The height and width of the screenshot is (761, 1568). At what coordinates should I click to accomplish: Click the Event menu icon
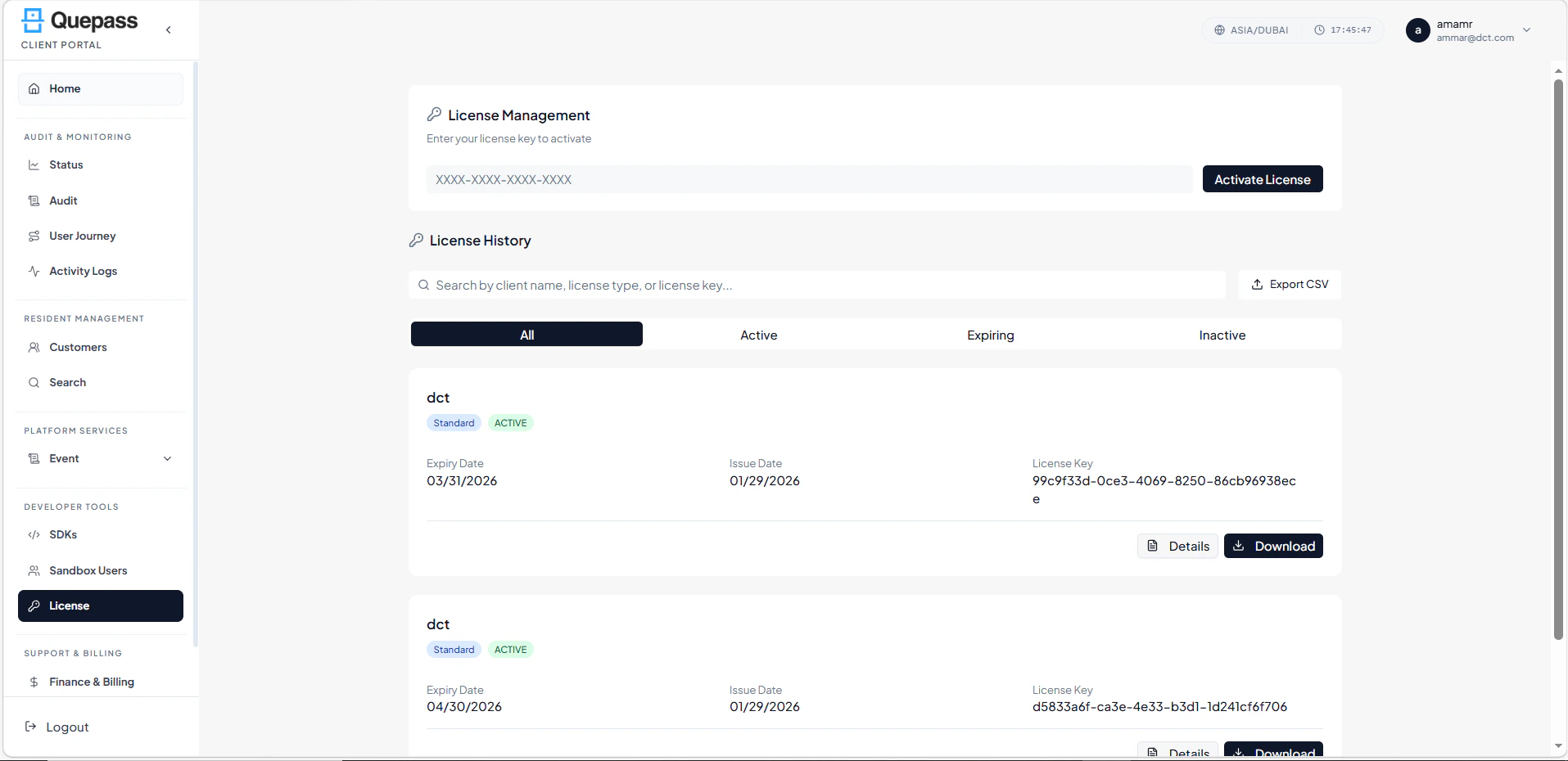coord(34,459)
